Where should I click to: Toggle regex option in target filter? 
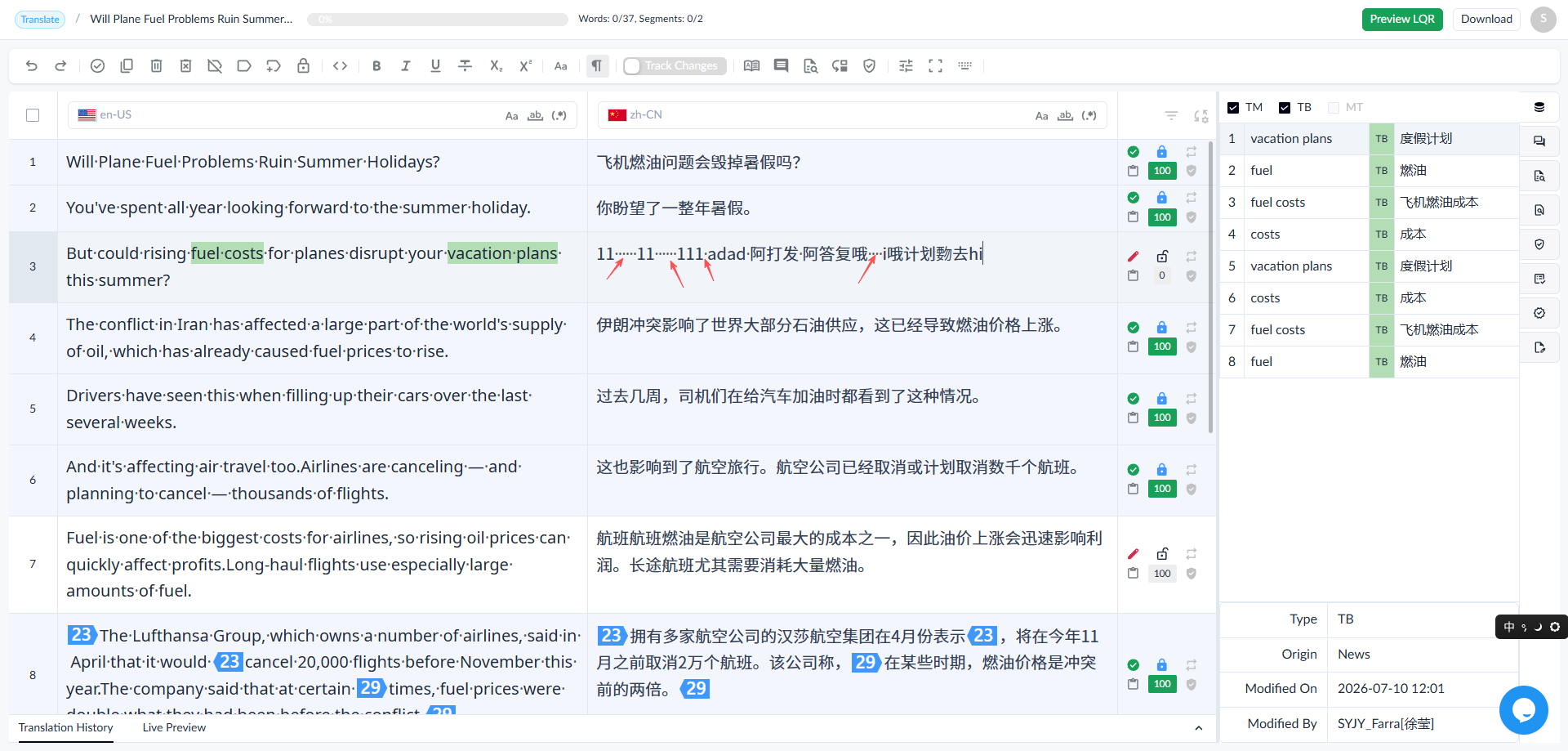tap(1089, 116)
